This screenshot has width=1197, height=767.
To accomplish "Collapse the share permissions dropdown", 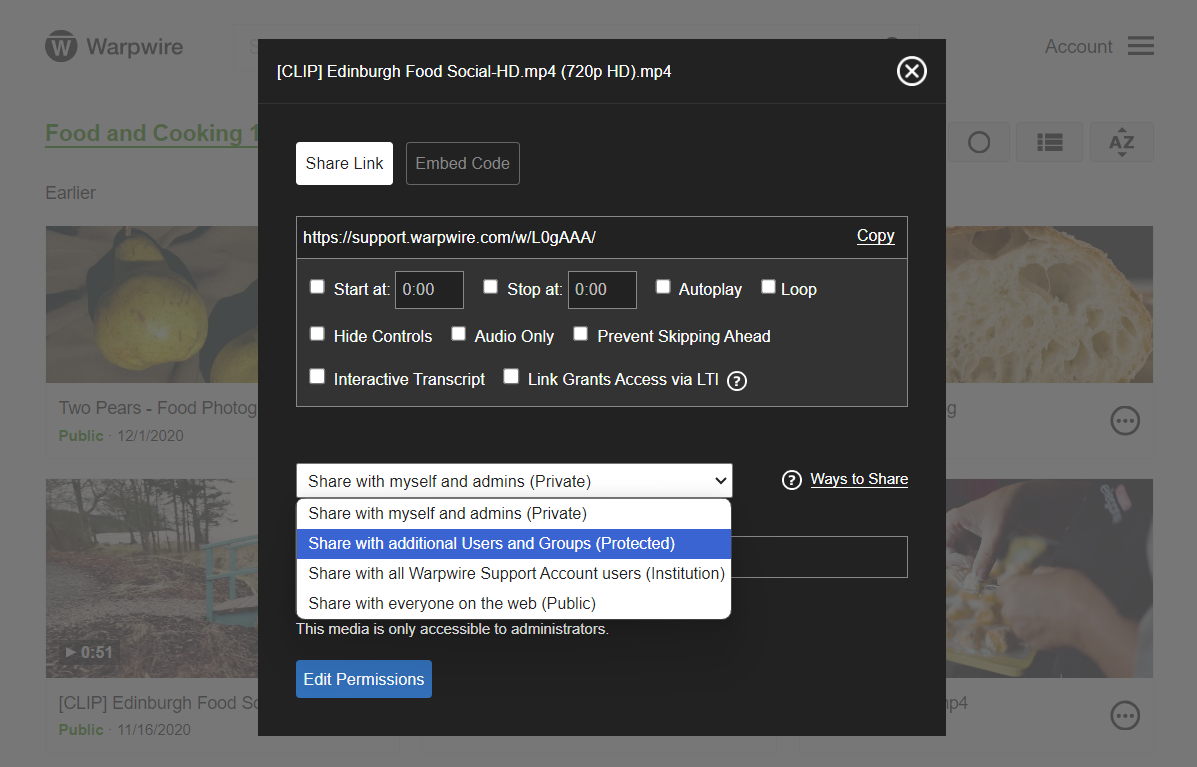I will [x=514, y=481].
